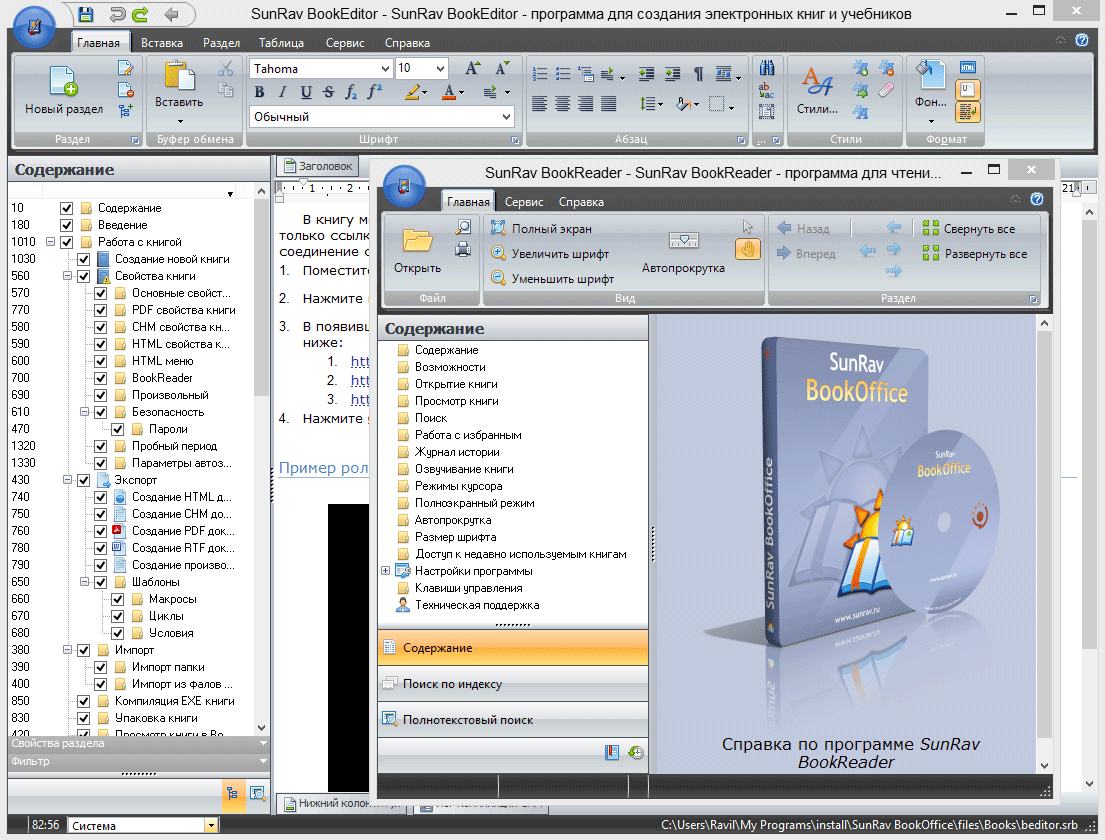Click Открыть folder icon in BookReader
This screenshot has height=840, width=1105.
(417, 250)
